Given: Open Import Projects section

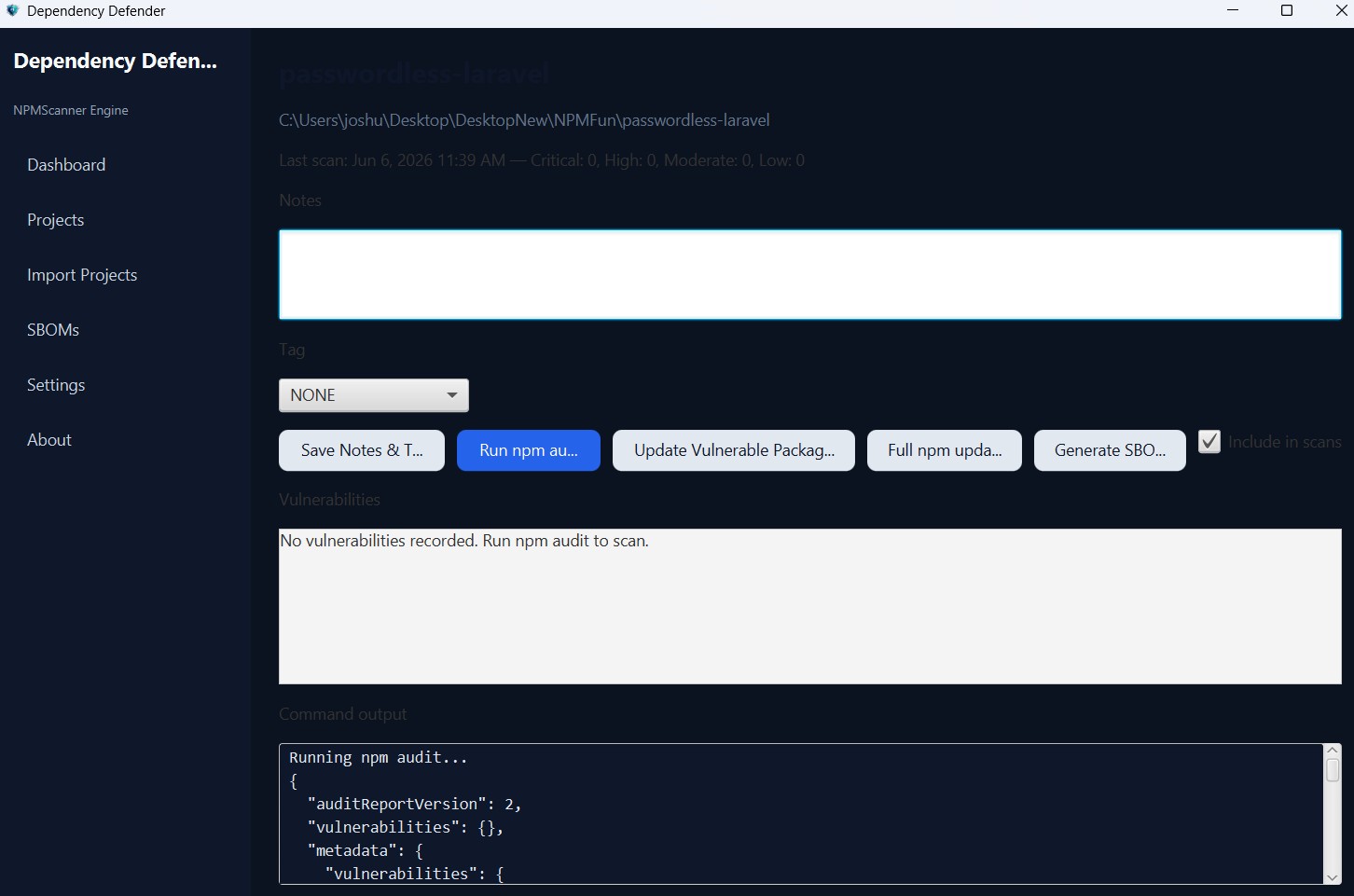Looking at the screenshot, I should point(82,275).
